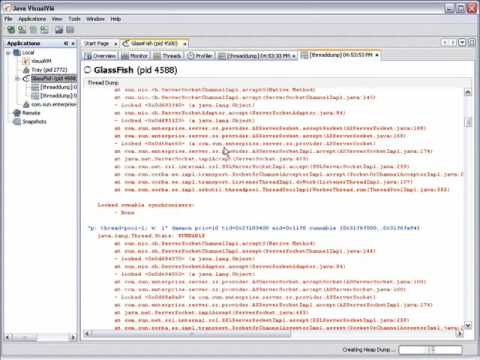
Task: Select the first threaddump node icon under GlassFish
Action: [x=35, y=87]
